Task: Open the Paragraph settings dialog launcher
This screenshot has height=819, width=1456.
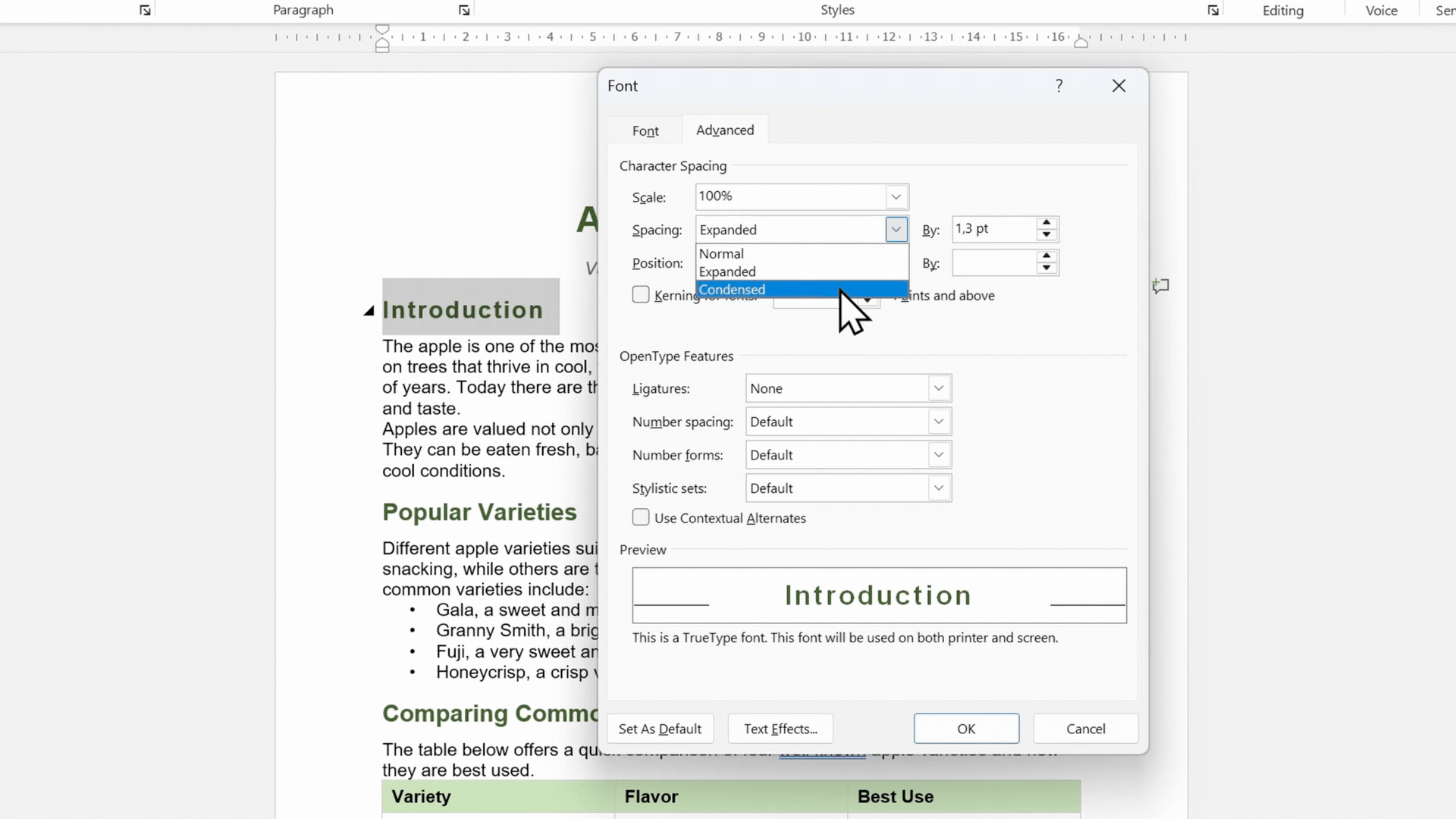Action: (x=464, y=11)
